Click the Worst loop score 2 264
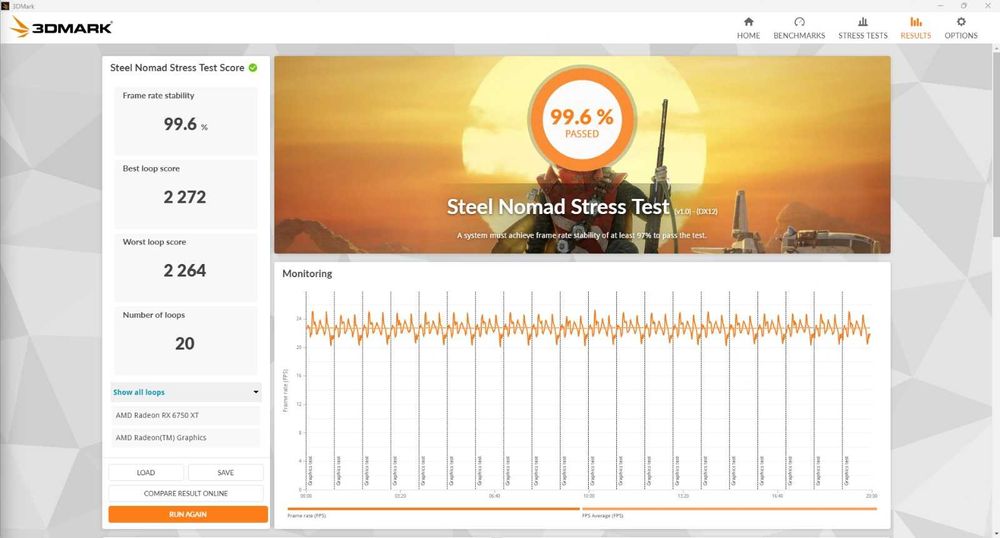 coord(185,270)
